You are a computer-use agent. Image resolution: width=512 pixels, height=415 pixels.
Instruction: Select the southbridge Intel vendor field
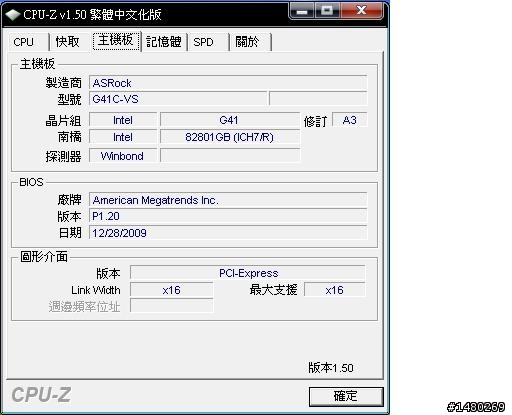click(123, 137)
